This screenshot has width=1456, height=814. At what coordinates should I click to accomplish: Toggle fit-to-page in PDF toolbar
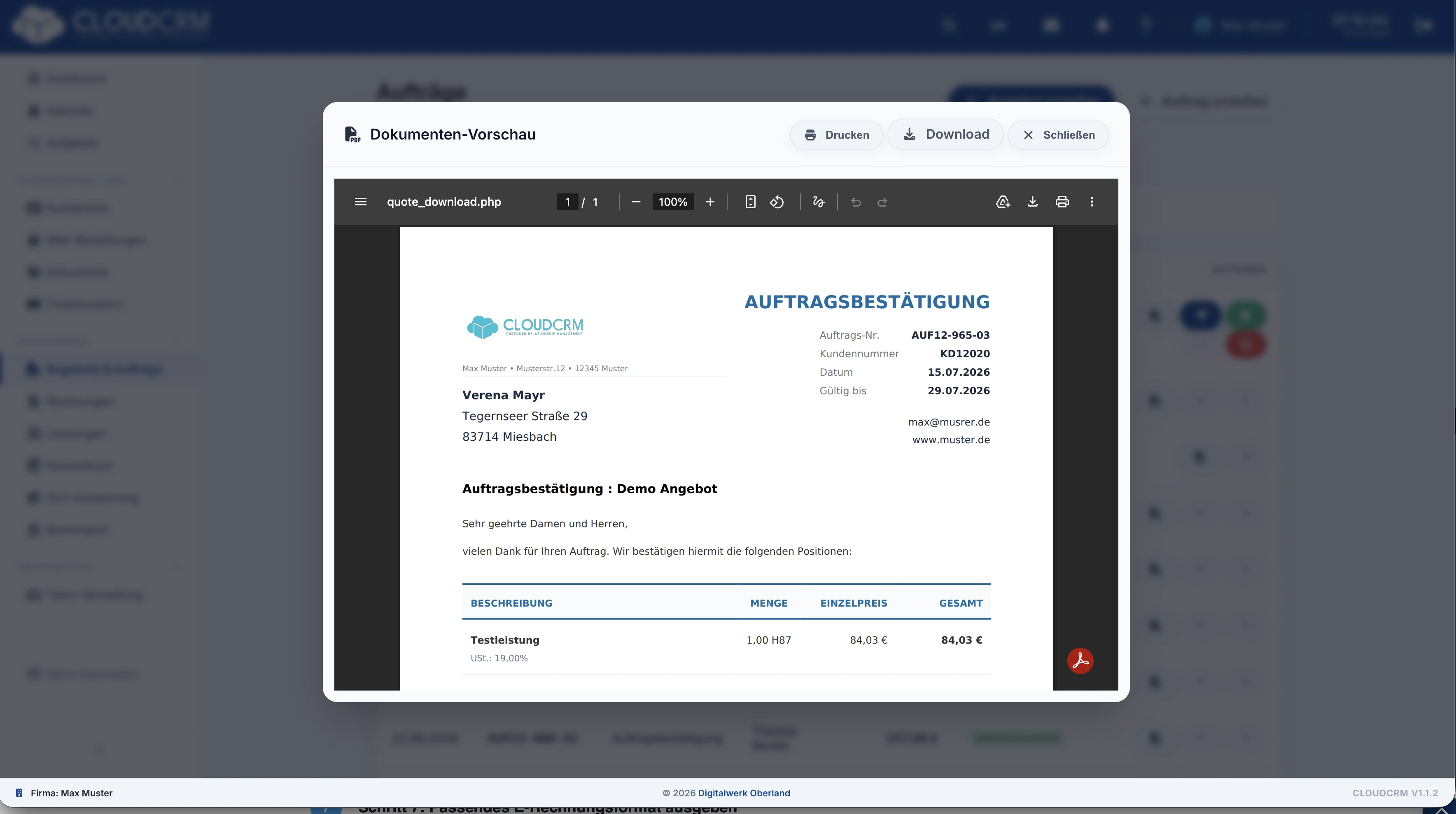(x=750, y=202)
